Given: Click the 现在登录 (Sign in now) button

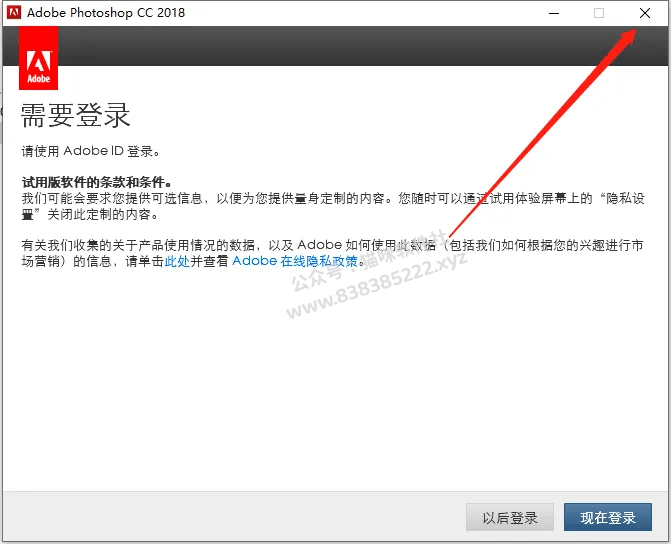Looking at the screenshot, I should point(608,517).
